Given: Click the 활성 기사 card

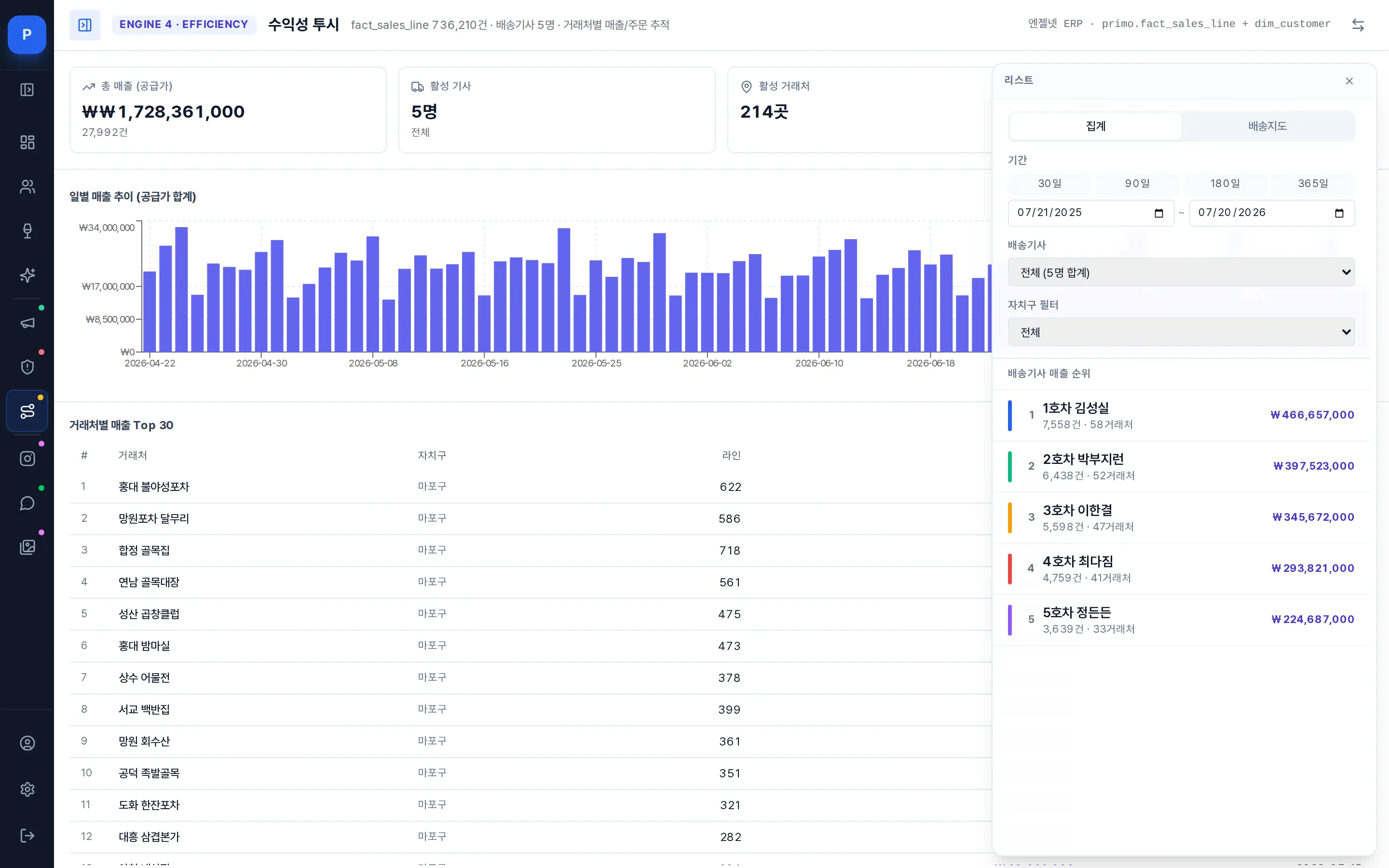Looking at the screenshot, I should click(x=557, y=109).
